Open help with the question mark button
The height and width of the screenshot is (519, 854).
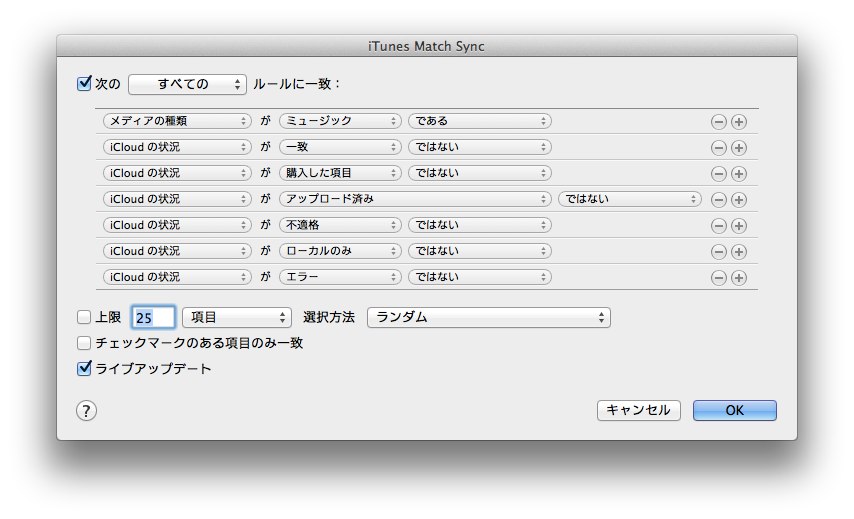click(x=86, y=411)
